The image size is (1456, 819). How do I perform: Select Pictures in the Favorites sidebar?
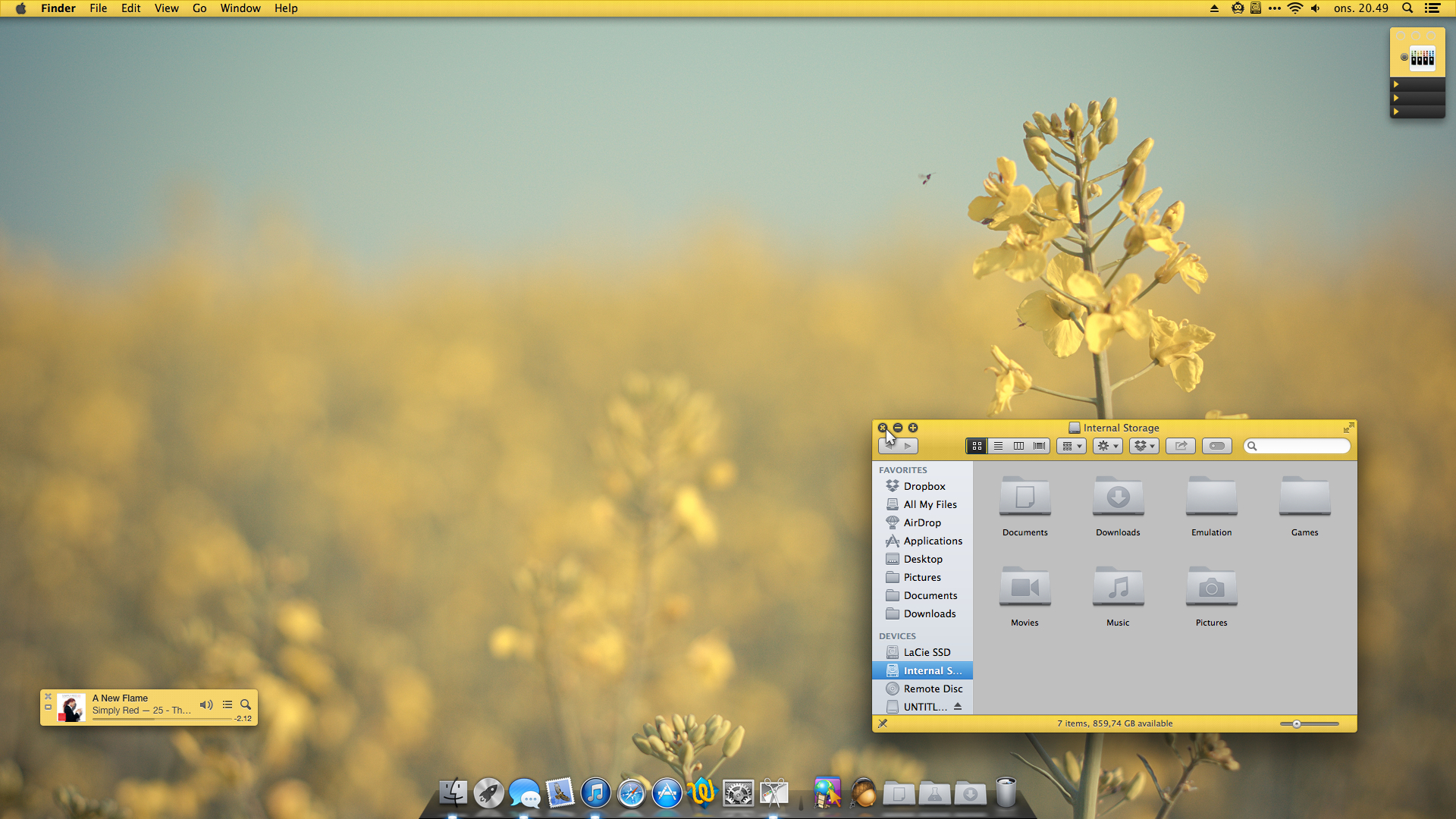[922, 577]
